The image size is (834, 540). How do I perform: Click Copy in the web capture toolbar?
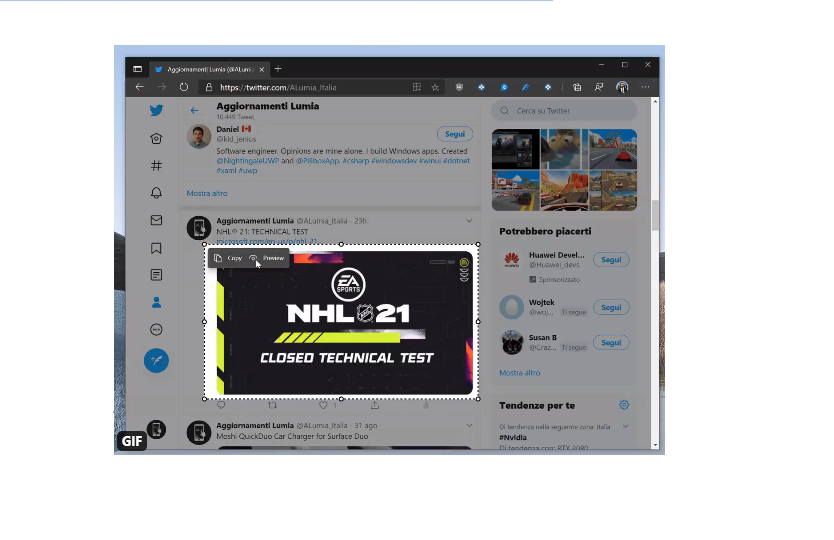click(x=229, y=258)
